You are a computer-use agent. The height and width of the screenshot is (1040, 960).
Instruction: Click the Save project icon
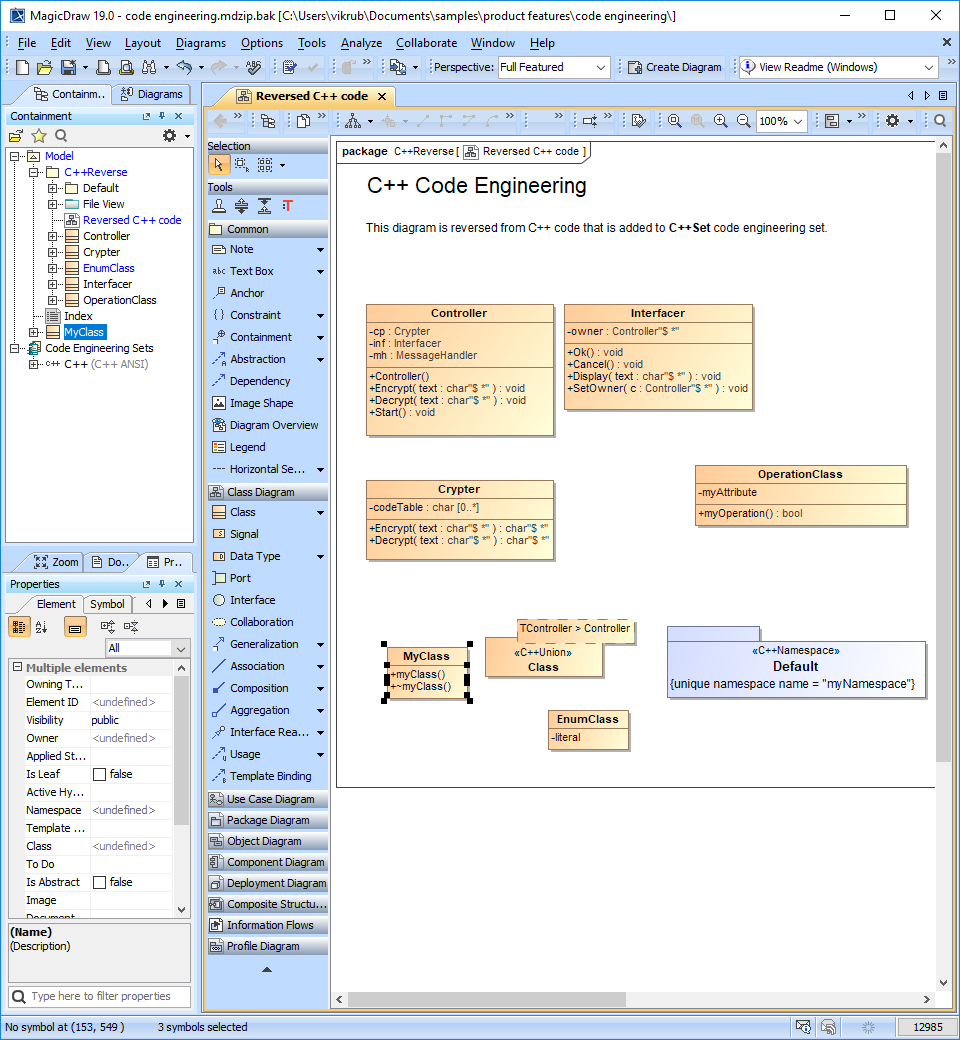point(67,67)
